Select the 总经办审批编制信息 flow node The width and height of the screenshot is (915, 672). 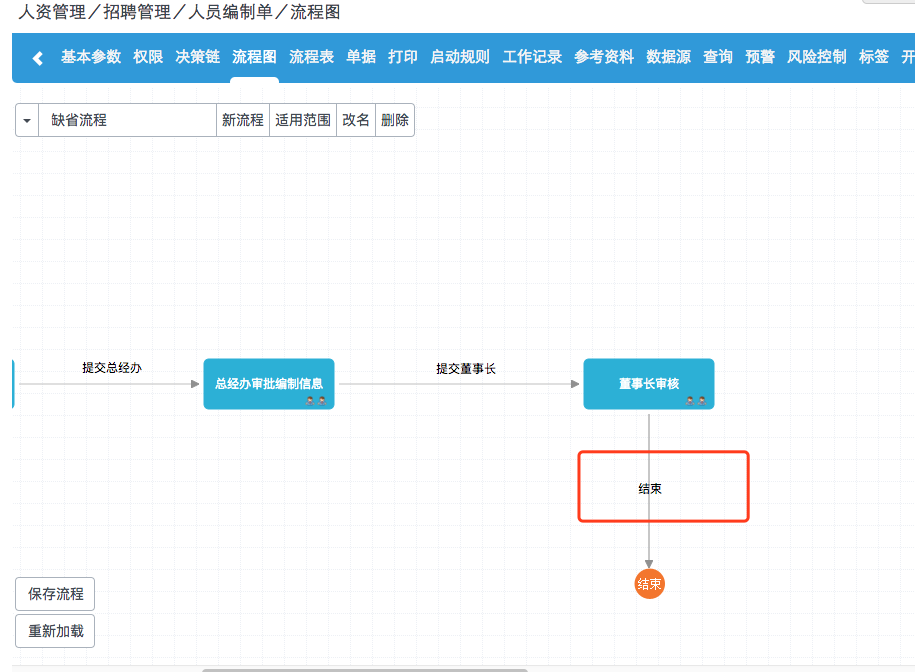268,383
